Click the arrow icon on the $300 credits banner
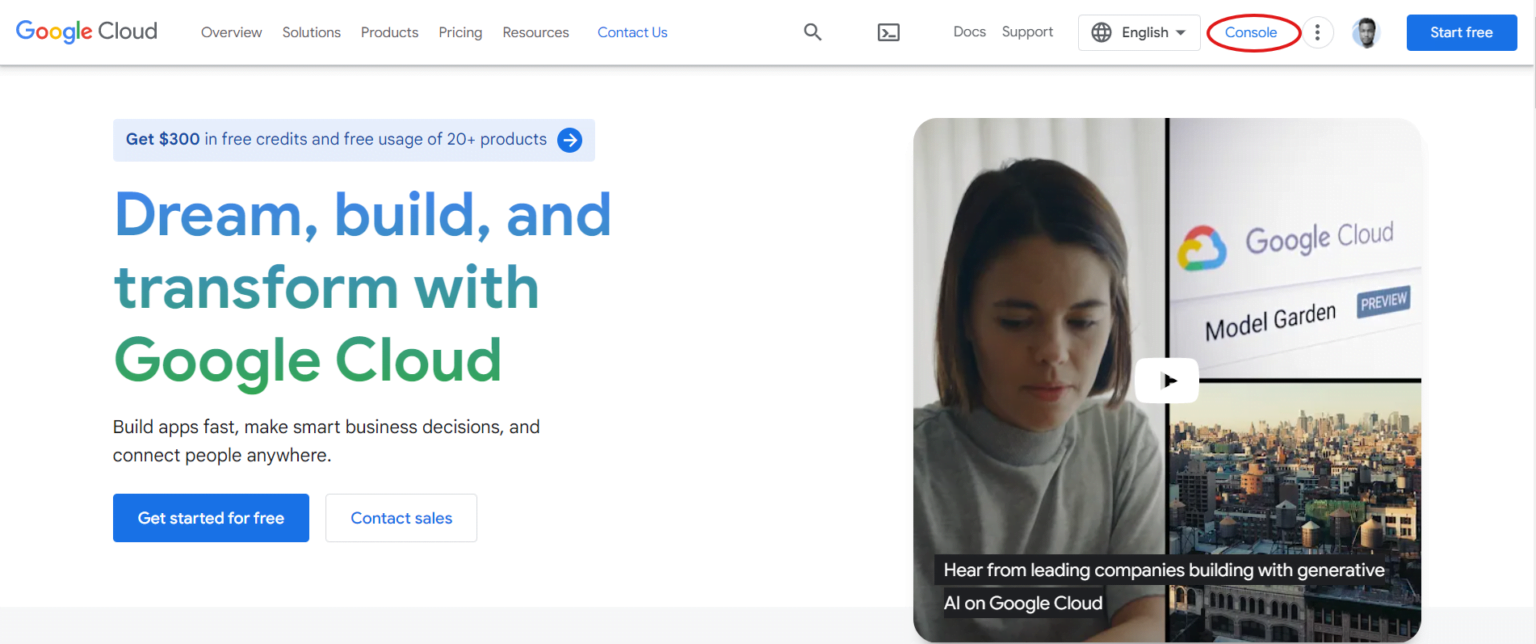This screenshot has height=644, width=1536. 569,140
